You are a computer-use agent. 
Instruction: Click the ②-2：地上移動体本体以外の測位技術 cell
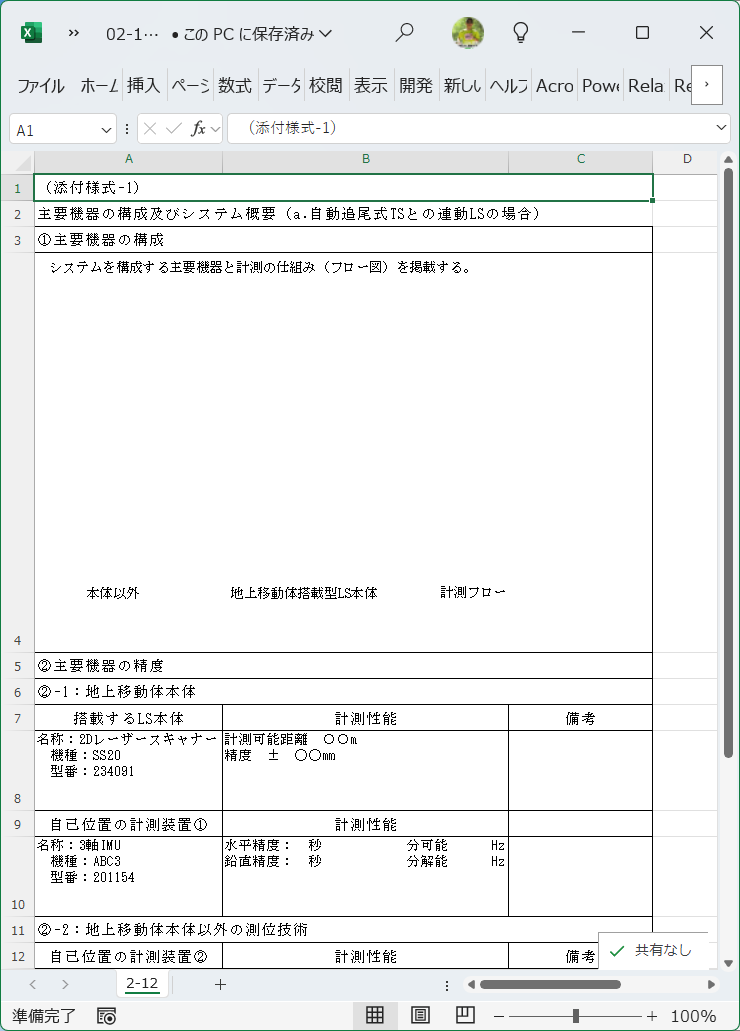[x=343, y=930]
